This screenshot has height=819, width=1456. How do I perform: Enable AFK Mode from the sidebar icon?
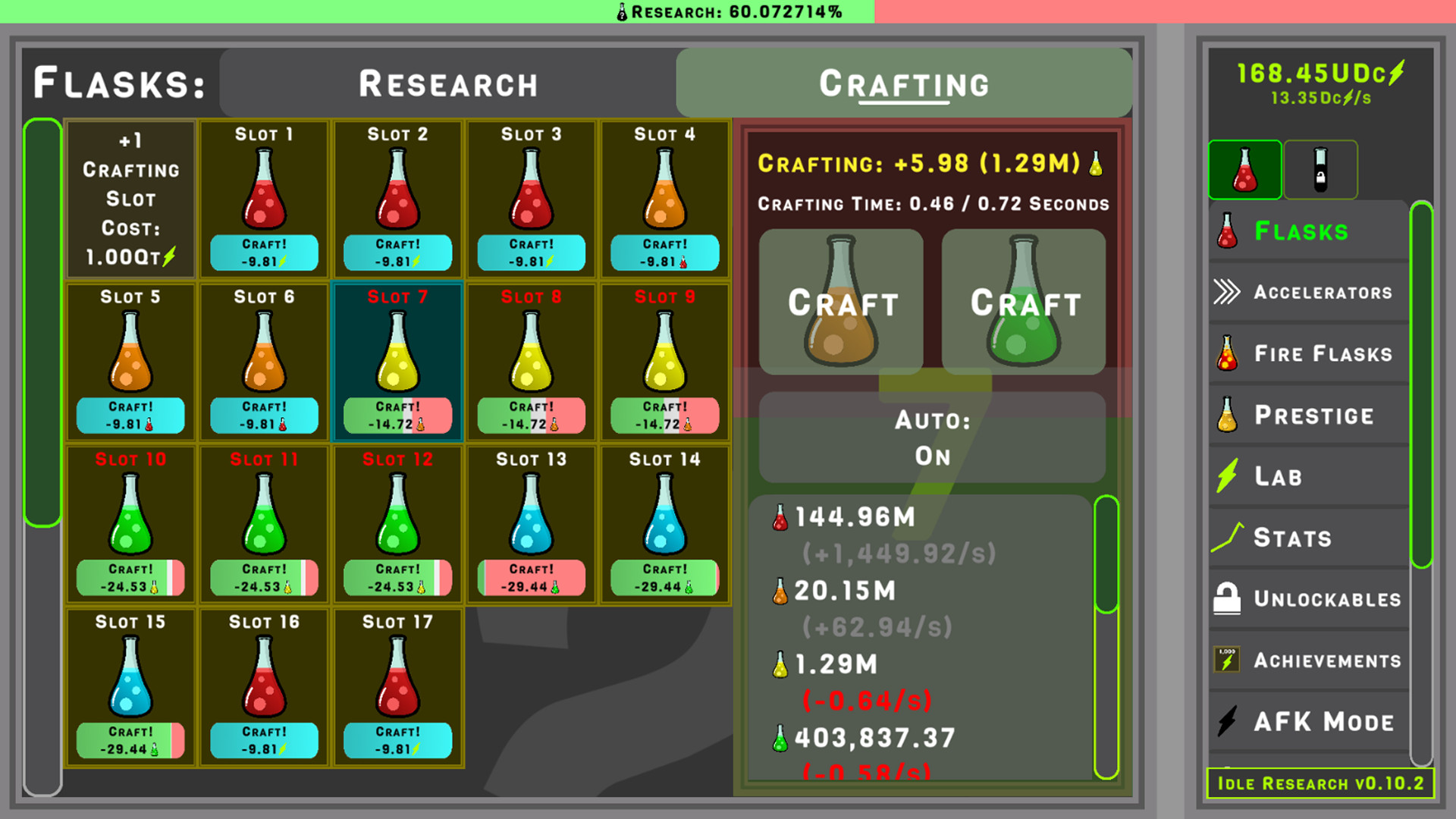pyautogui.click(x=1227, y=720)
